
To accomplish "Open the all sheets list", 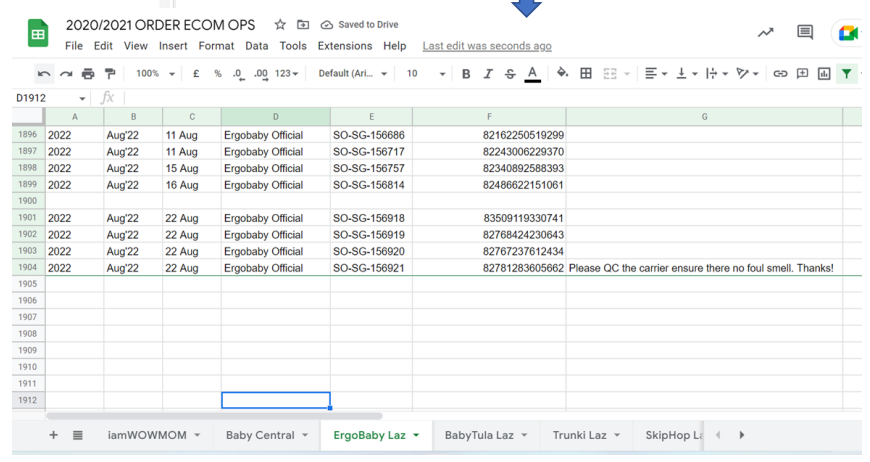I will point(78,435).
